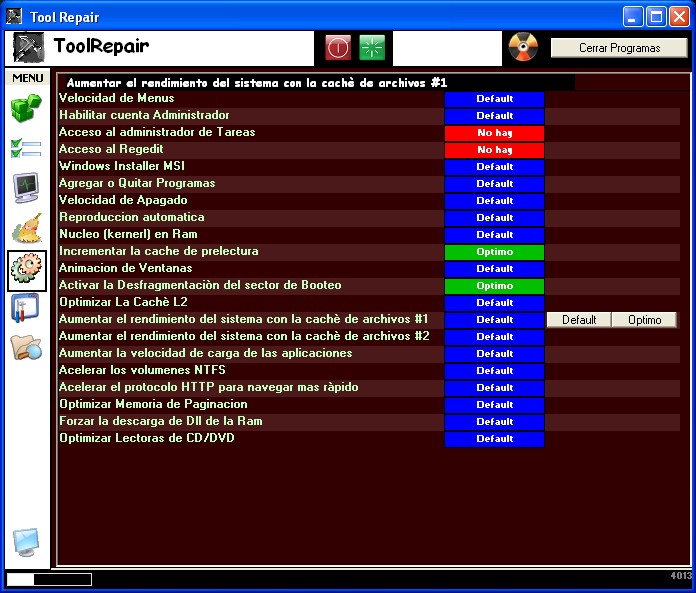Click the desktop monitor icon at sidebar bottom
The width and height of the screenshot is (696, 593).
(x=26, y=542)
